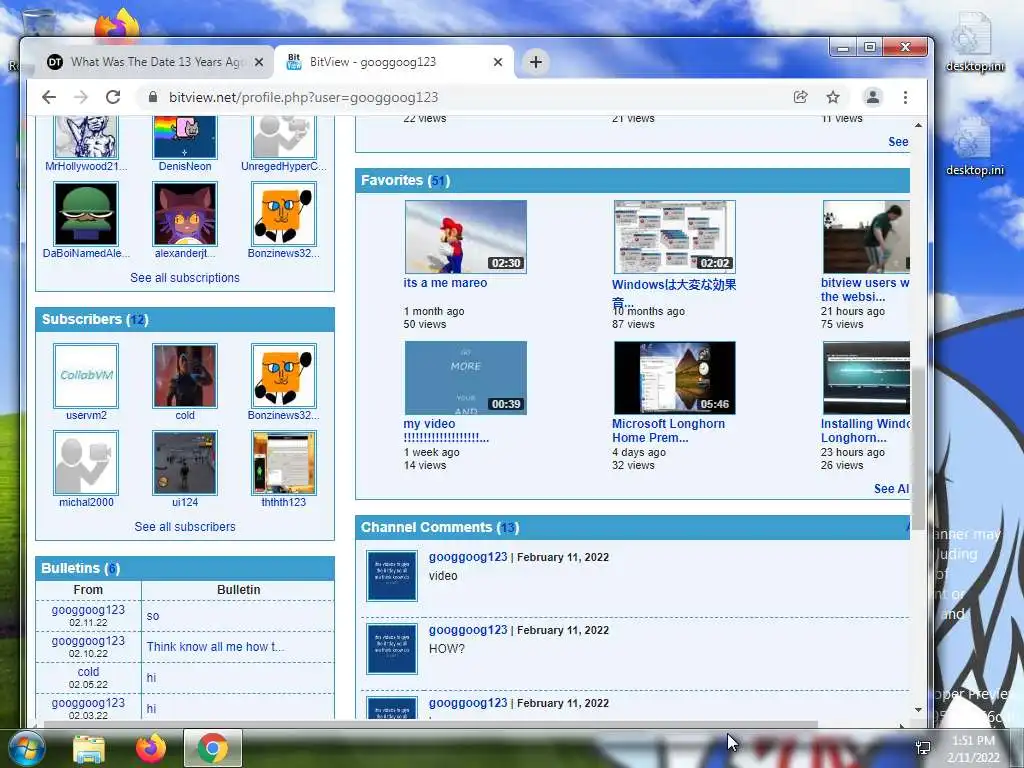Image resolution: width=1024 pixels, height=768 pixels.
Task: Open googgoog123 link on 'HOW?' comment
Action: click(468, 630)
